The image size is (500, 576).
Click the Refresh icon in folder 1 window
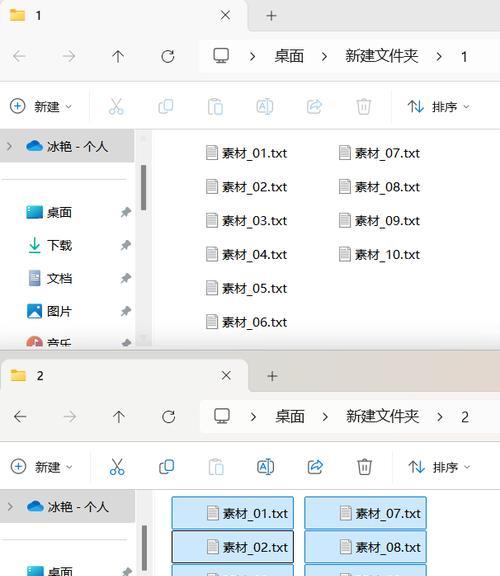[168, 57]
